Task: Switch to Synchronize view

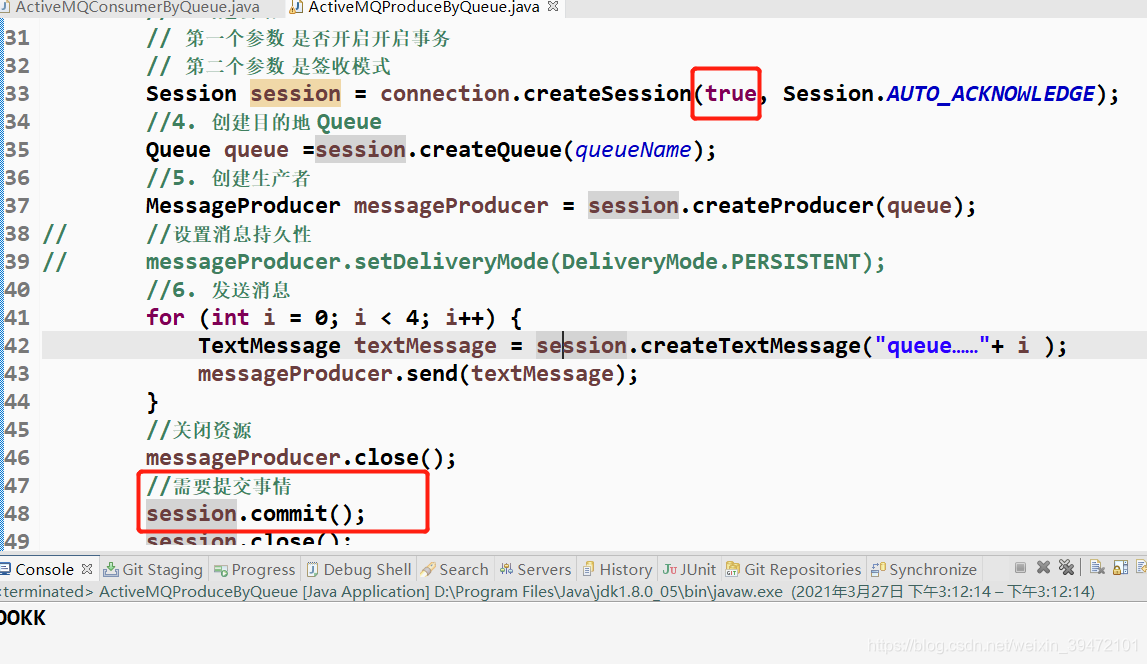Action: pos(924,569)
